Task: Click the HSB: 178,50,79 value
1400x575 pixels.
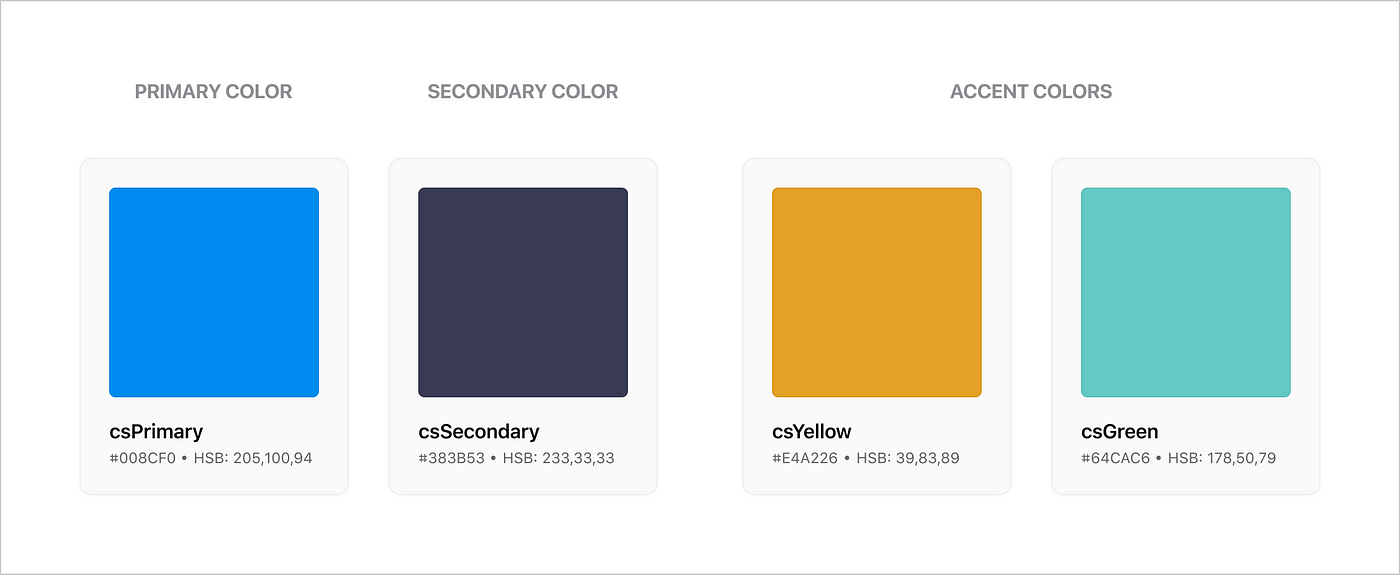Action: point(1222,459)
